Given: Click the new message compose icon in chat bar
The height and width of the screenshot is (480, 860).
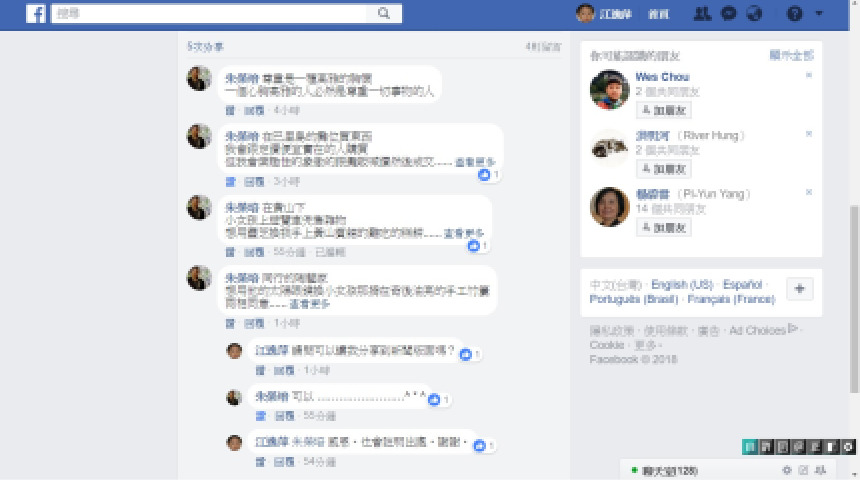Looking at the screenshot, I should pyautogui.click(x=804, y=470).
